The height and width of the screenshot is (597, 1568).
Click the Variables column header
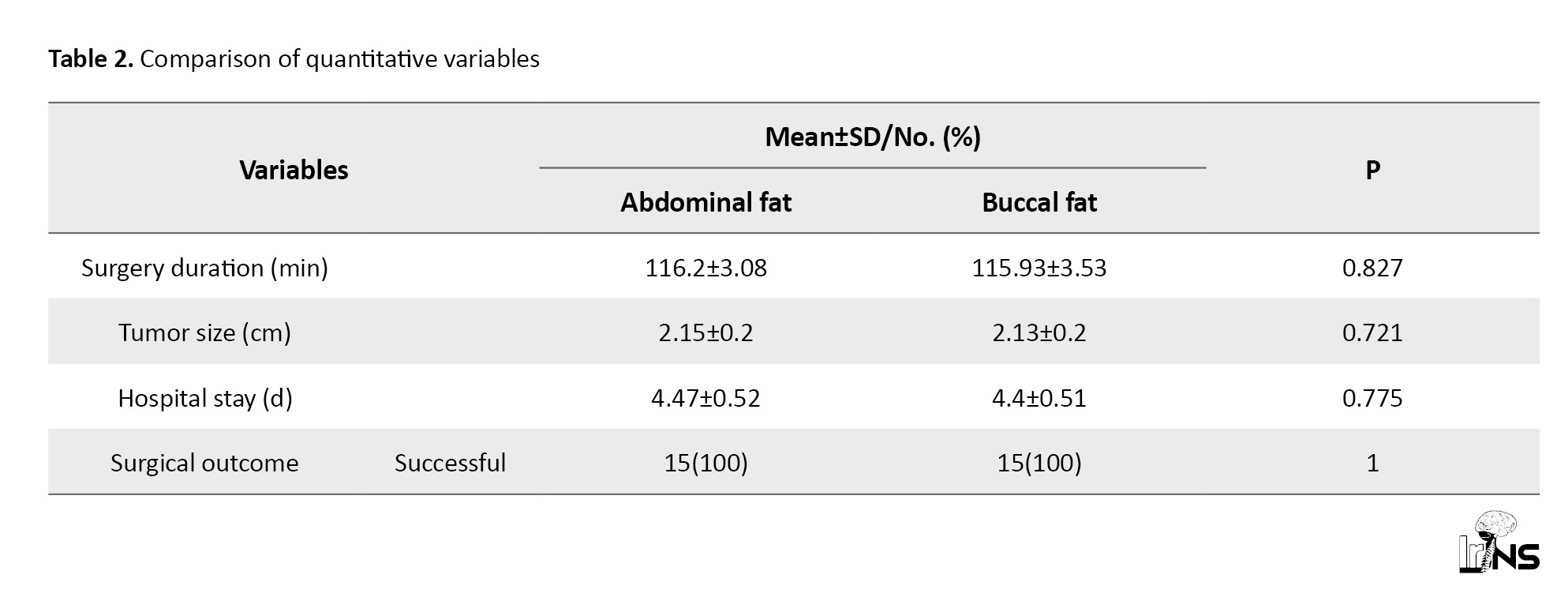pos(294,170)
